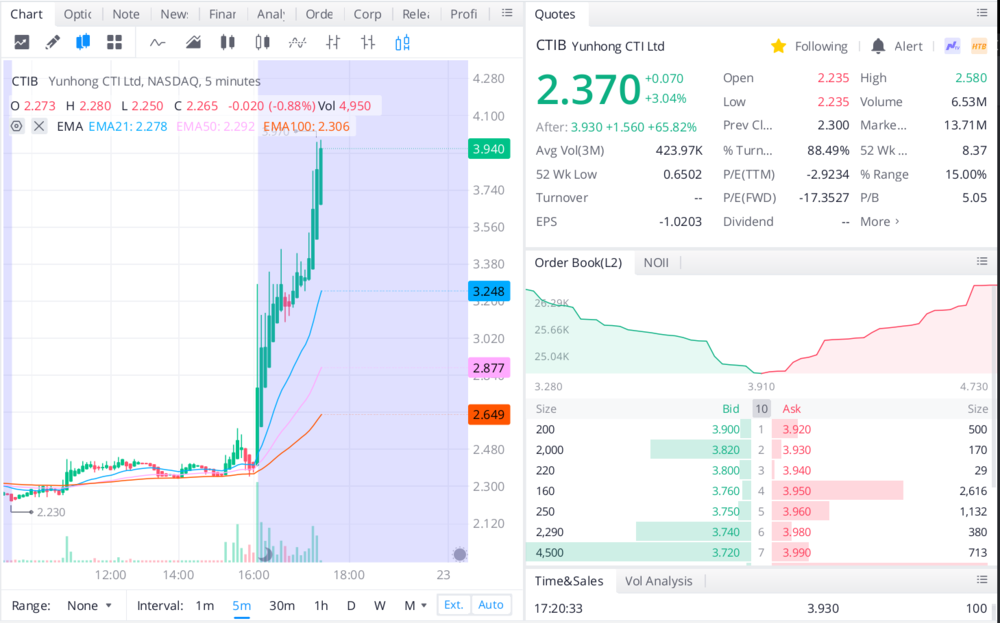Select hollow candlestick chart style
This screenshot has height=623, width=1000.
tap(263, 42)
